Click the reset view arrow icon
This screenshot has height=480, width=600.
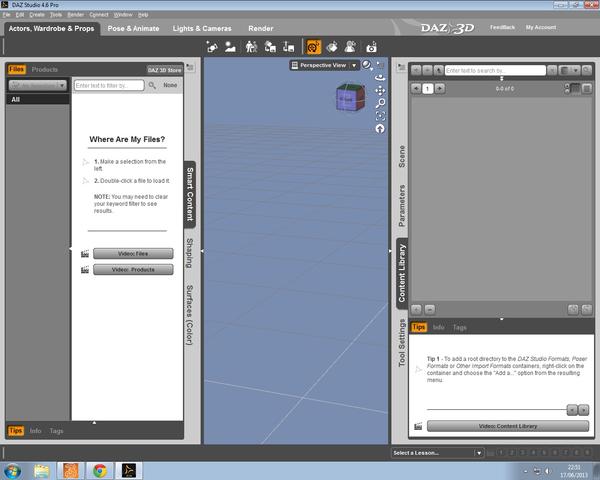[380, 129]
